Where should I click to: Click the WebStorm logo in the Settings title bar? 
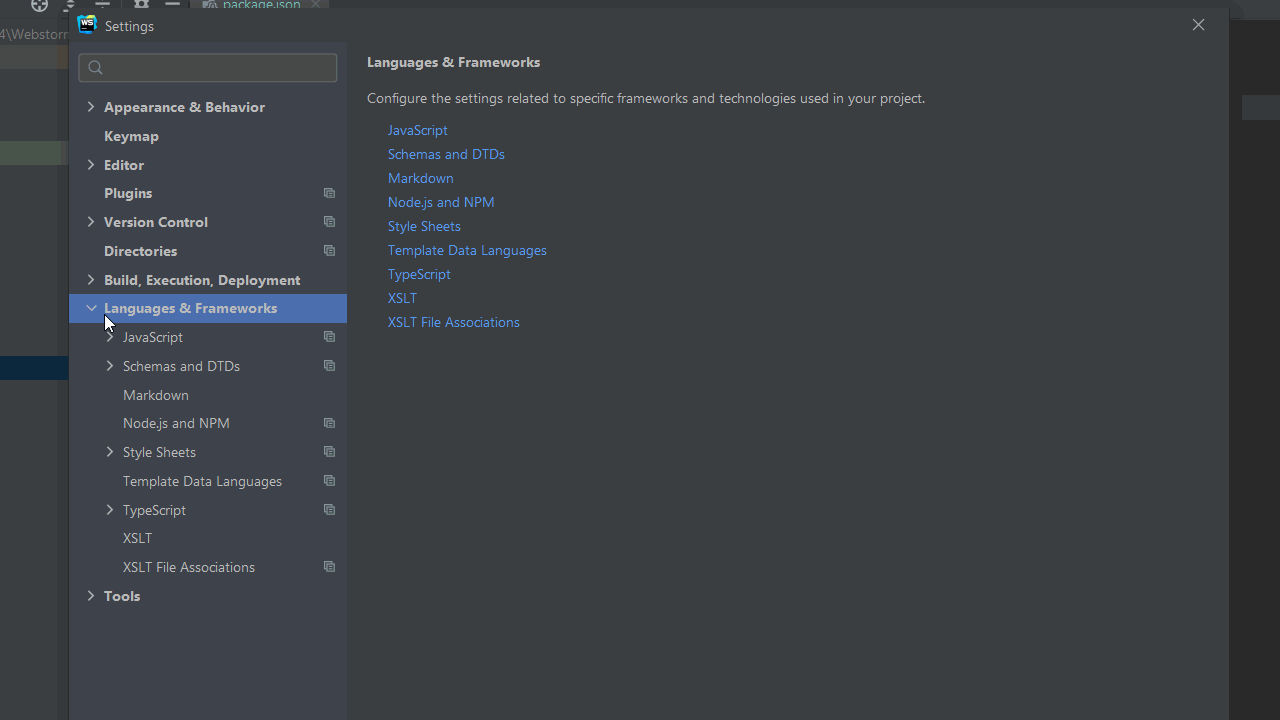tap(87, 25)
